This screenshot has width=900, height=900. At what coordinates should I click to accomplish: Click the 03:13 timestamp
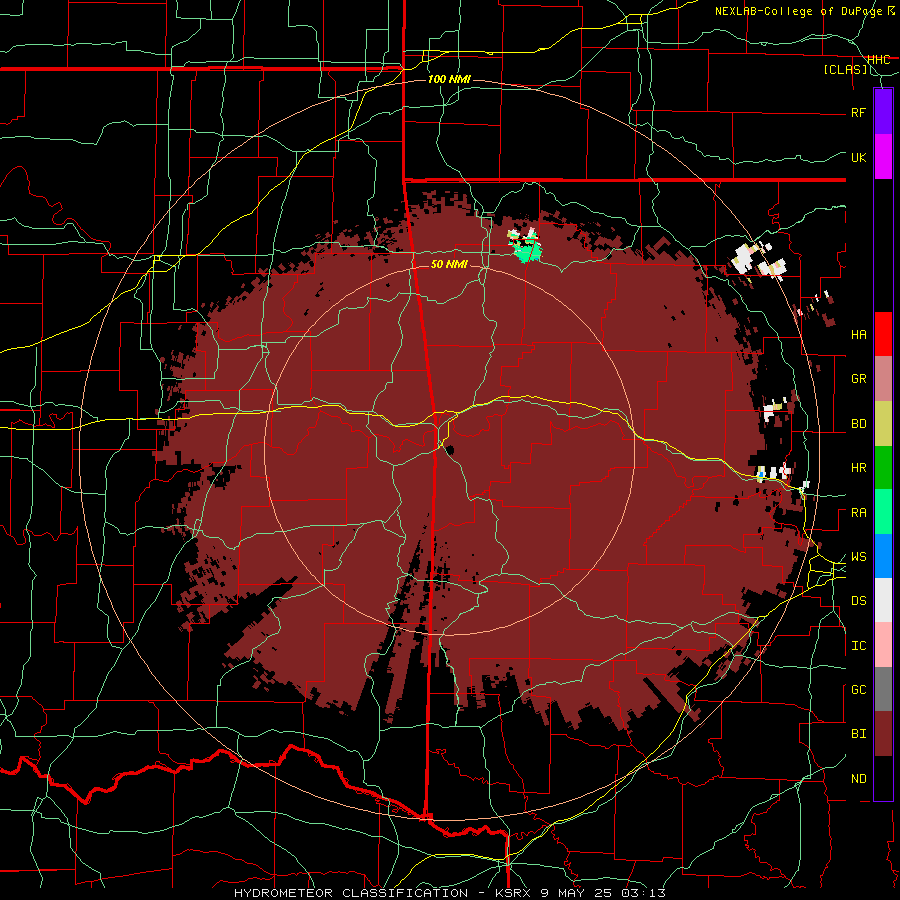pos(642,893)
